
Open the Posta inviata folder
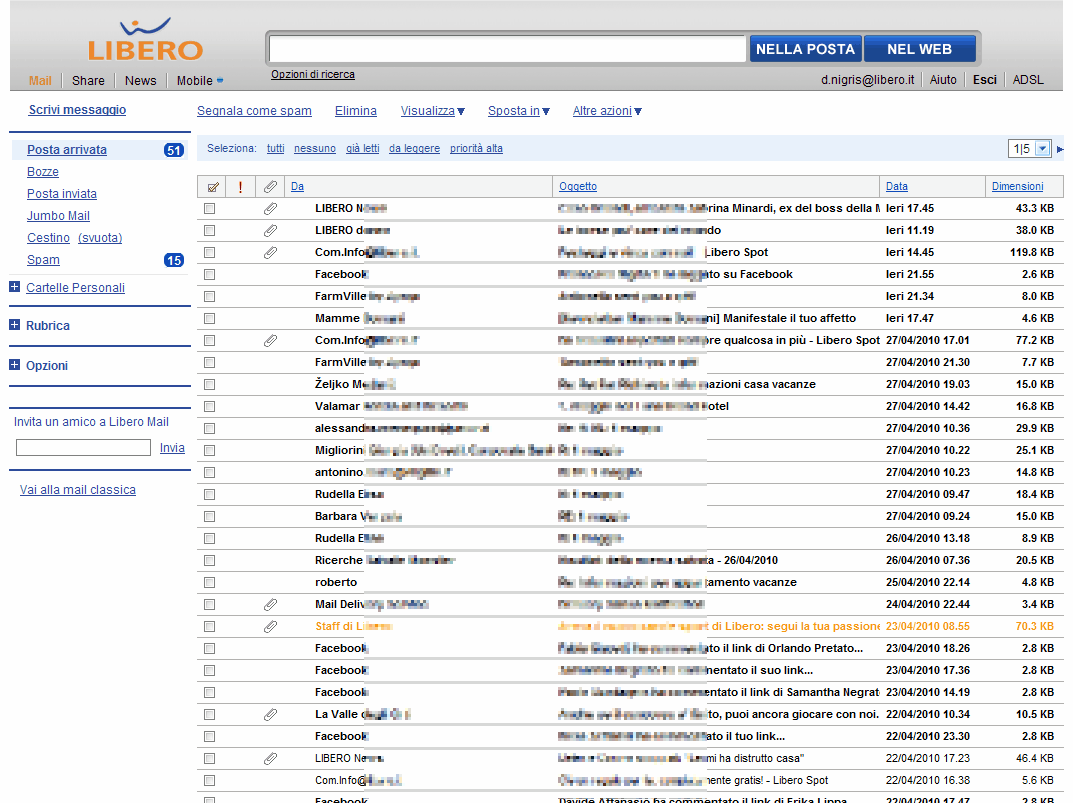click(62, 194)
